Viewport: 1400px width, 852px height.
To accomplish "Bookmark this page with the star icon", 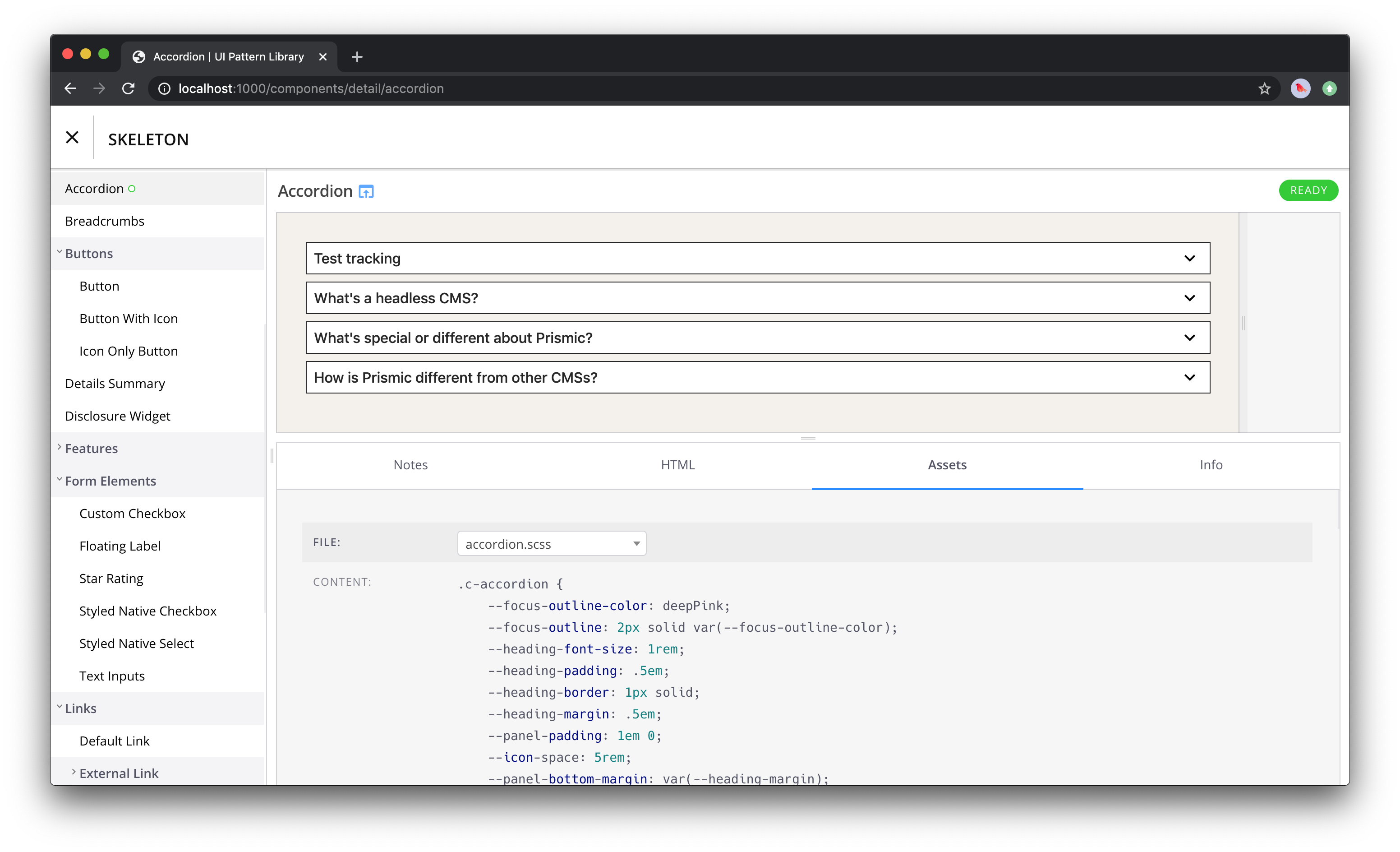I will tap(1264, 88).
